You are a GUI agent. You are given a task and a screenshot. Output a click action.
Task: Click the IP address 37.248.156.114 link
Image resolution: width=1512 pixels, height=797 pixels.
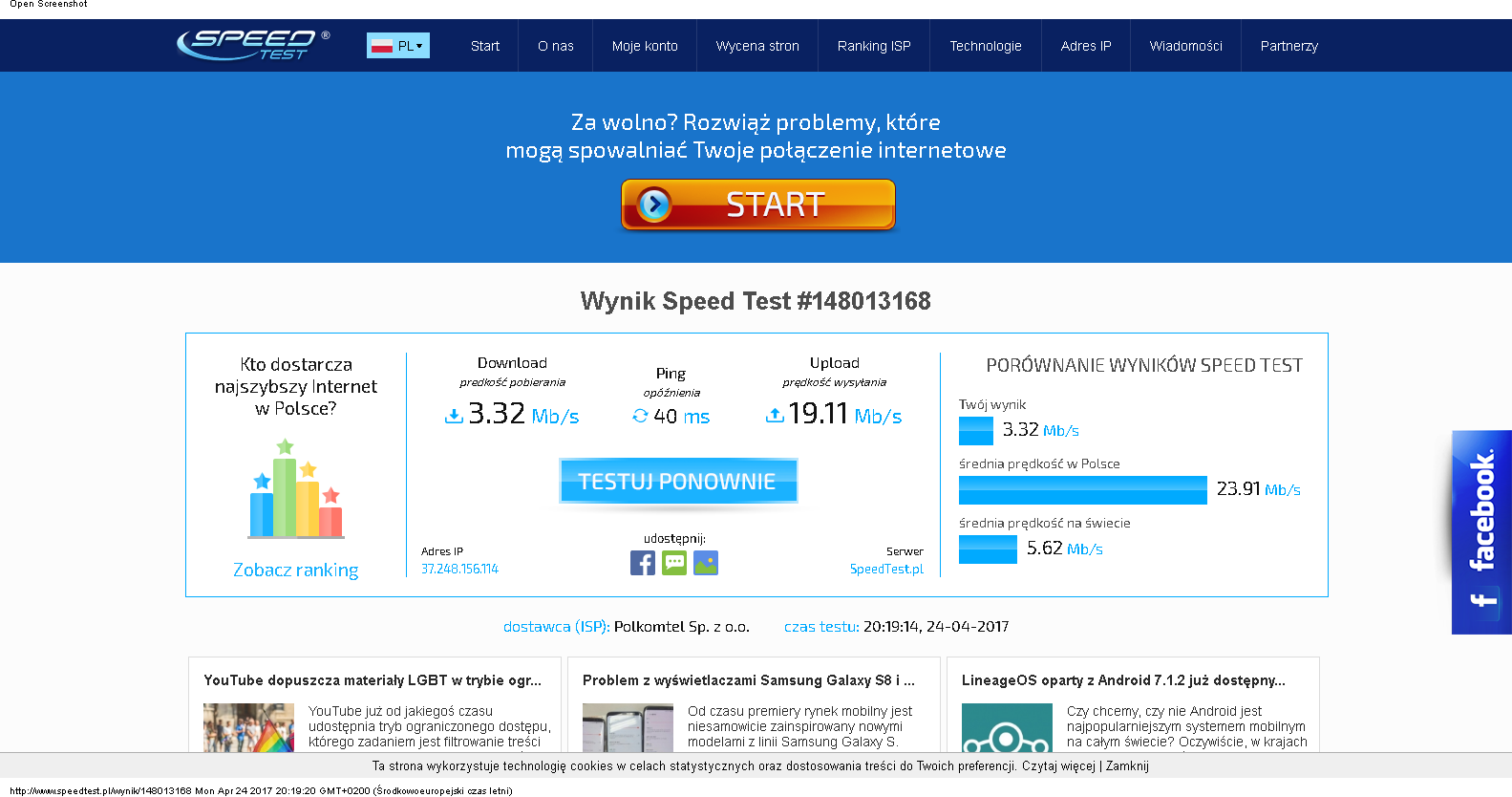tap(459, 569)
